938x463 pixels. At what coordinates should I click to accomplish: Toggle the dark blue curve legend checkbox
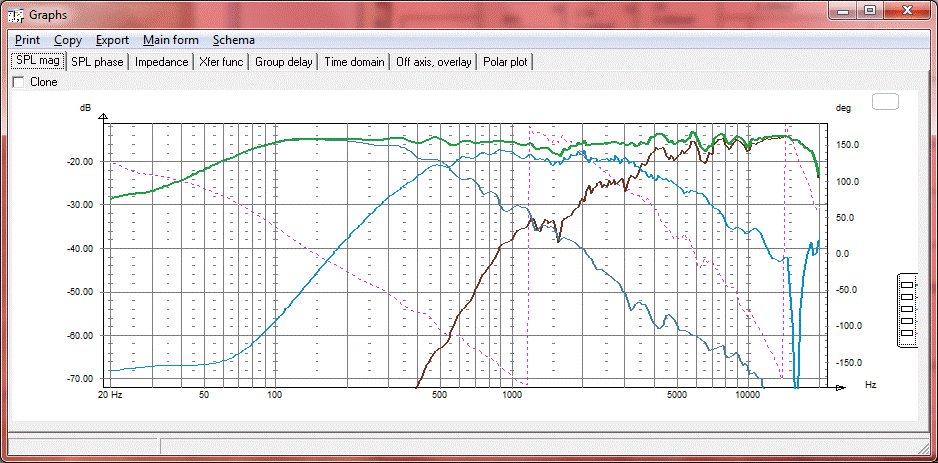coord(907,321)
